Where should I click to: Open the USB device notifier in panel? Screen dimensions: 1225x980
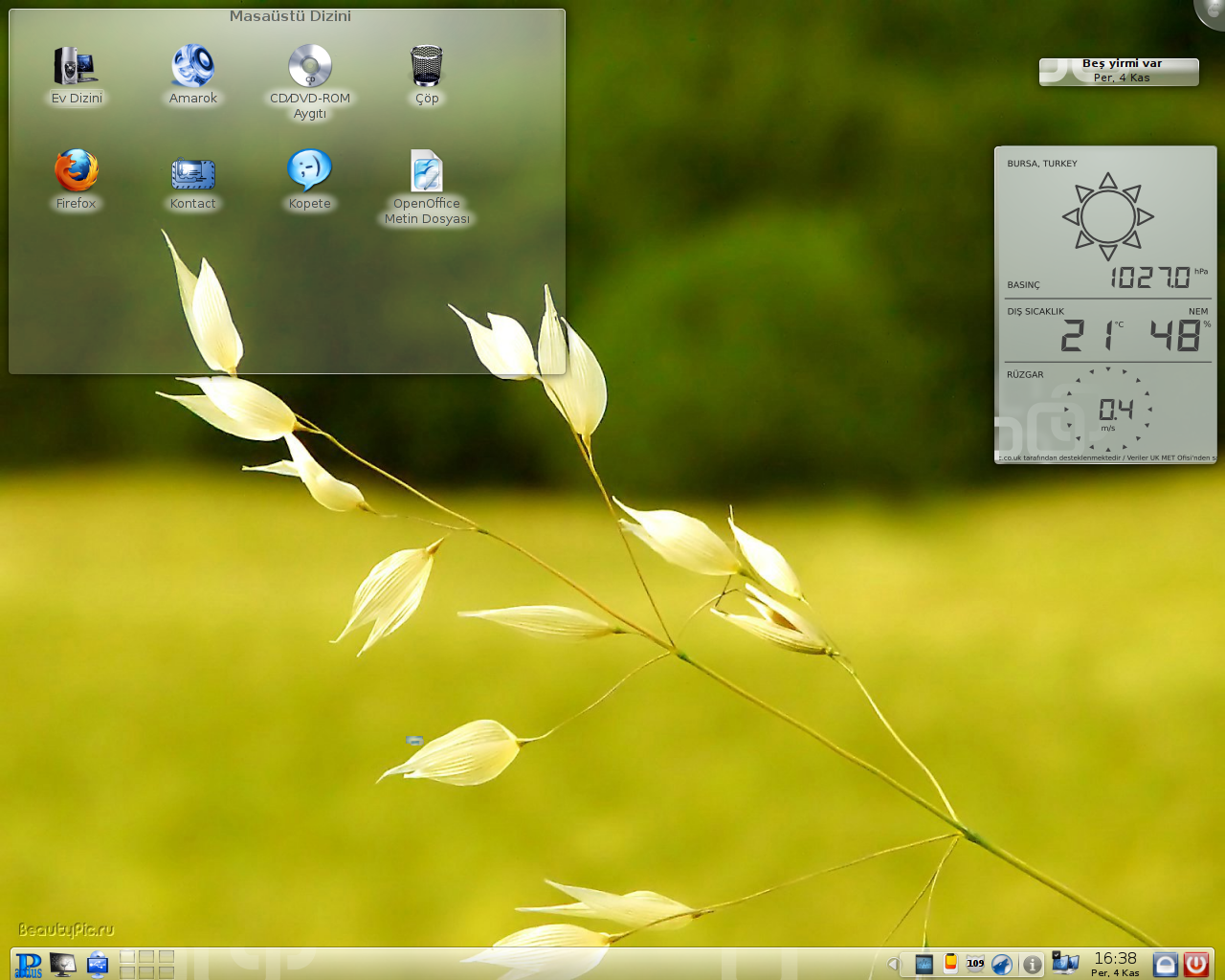coord(98,964)
